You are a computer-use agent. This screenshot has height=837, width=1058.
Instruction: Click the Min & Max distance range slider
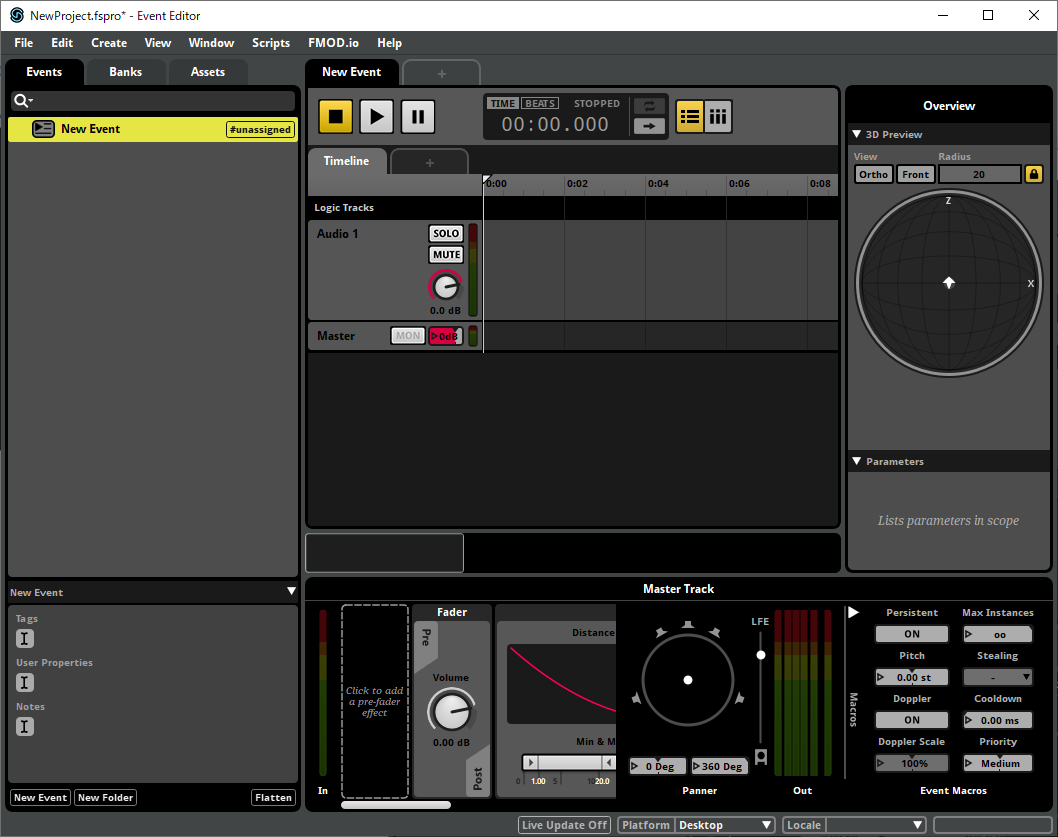[569, 762]
